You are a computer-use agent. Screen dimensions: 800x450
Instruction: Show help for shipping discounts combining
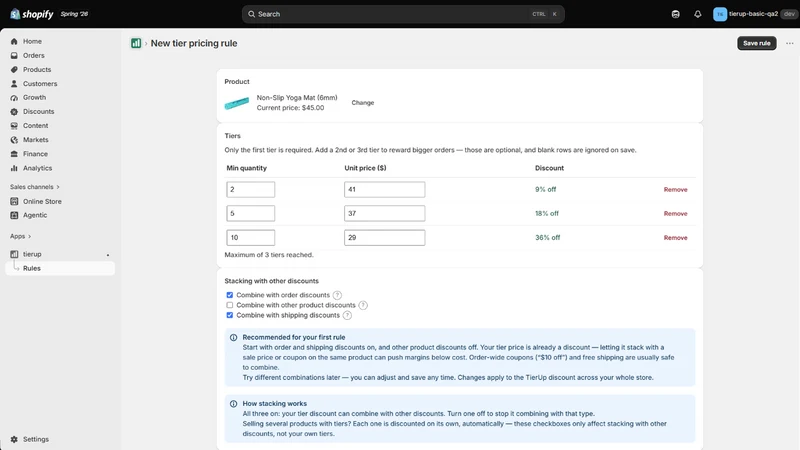(347, 315)
